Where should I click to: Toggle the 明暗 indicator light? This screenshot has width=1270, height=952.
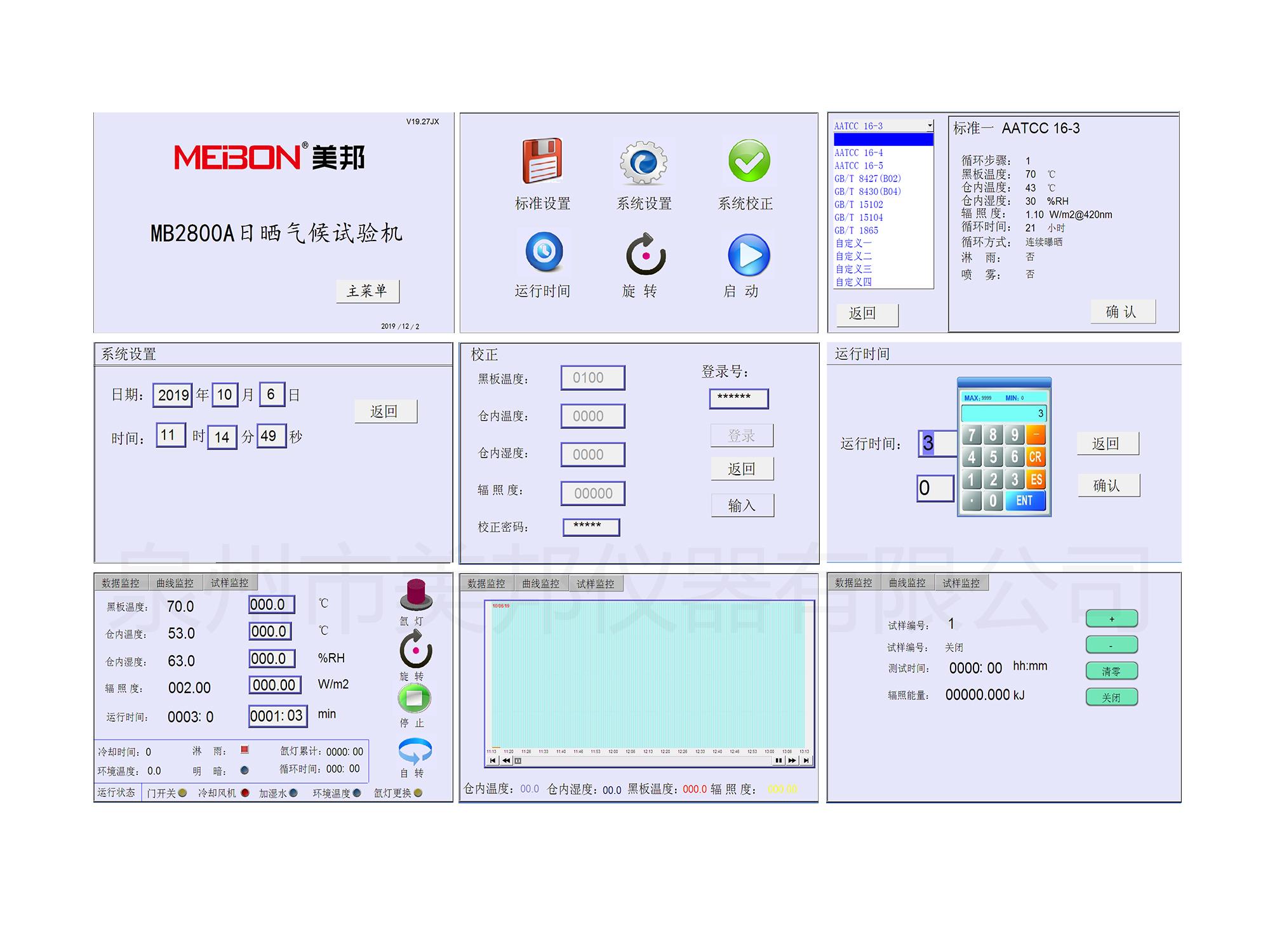[244, 770]
